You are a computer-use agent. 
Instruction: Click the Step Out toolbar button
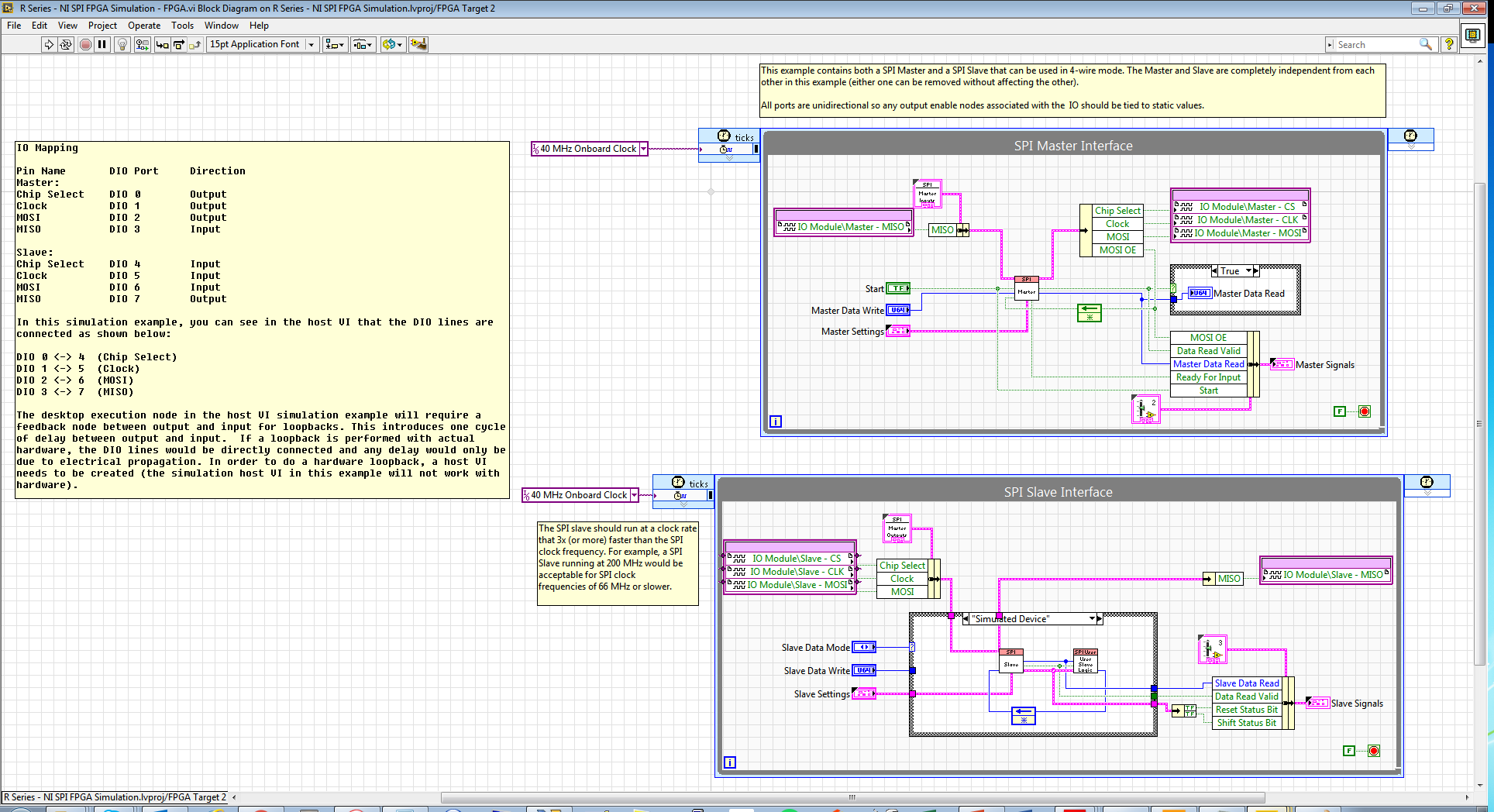pos(195,44)
